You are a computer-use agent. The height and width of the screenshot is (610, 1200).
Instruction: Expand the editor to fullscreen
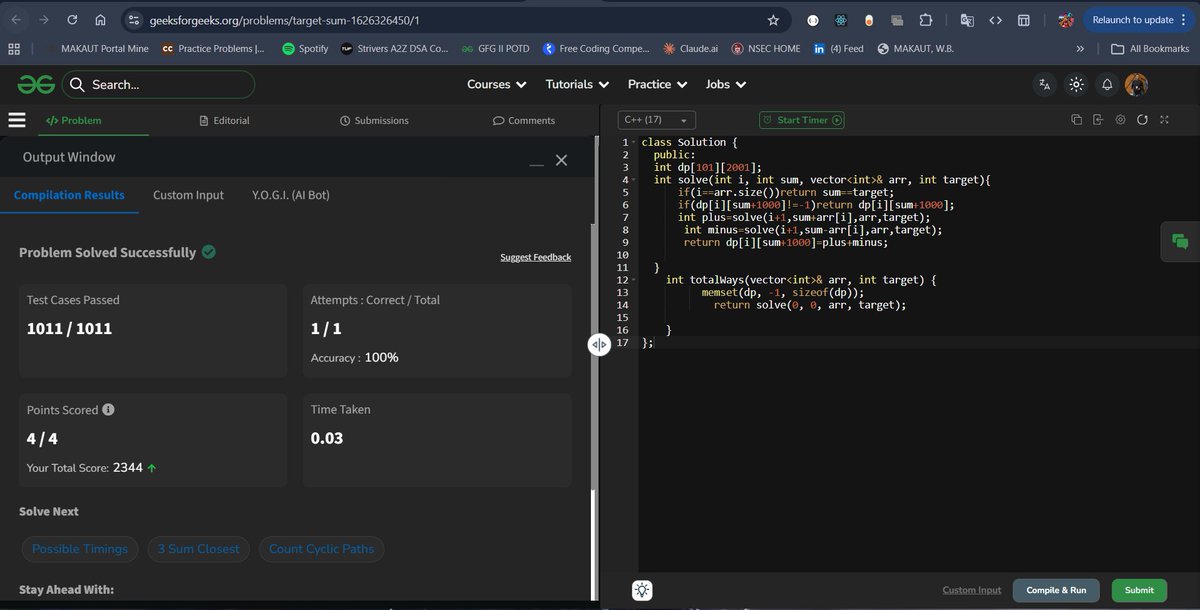point(1164,120)
